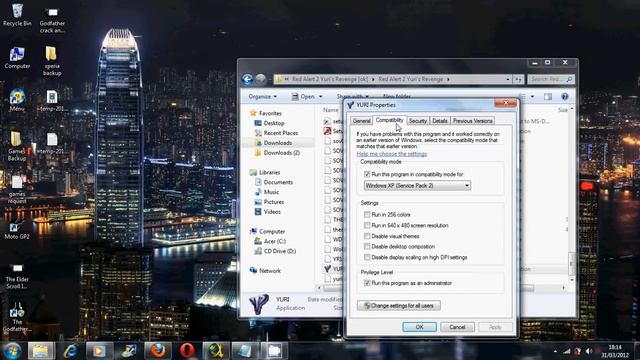Click the network signal tray icon
The height and width of the screenshot is (360, 640).
(x=567, y=351)
